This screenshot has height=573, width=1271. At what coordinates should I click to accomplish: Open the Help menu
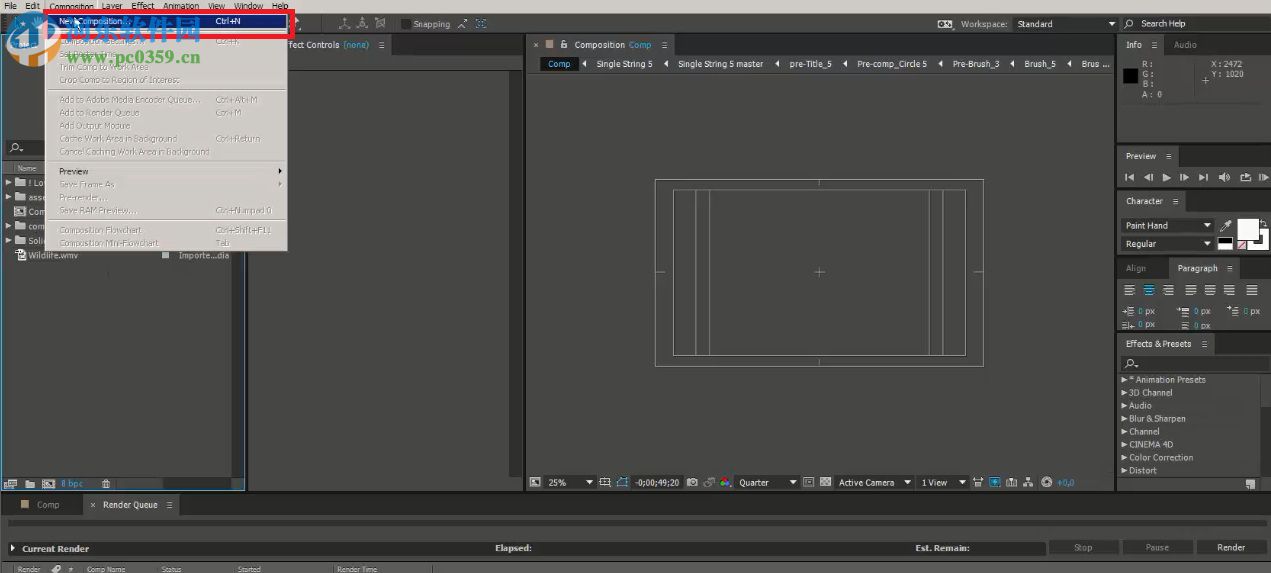pyautogui.click(x=281, y=6)
